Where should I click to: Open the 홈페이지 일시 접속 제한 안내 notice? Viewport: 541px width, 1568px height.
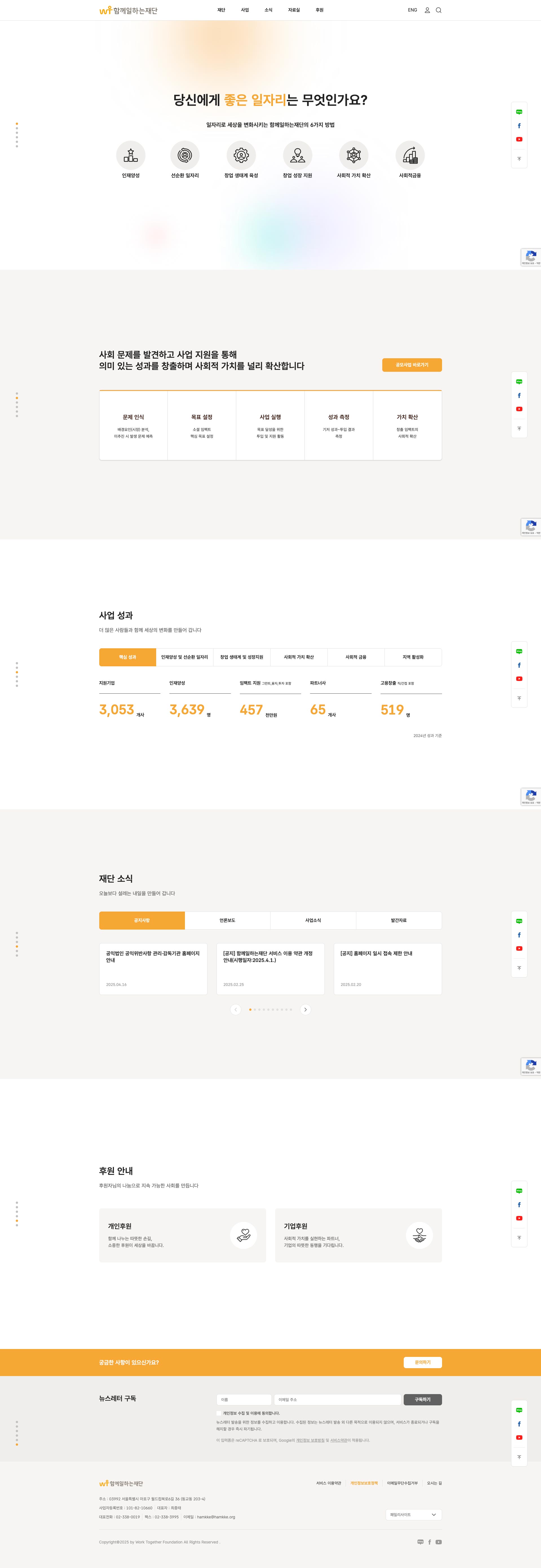(388, 969)
